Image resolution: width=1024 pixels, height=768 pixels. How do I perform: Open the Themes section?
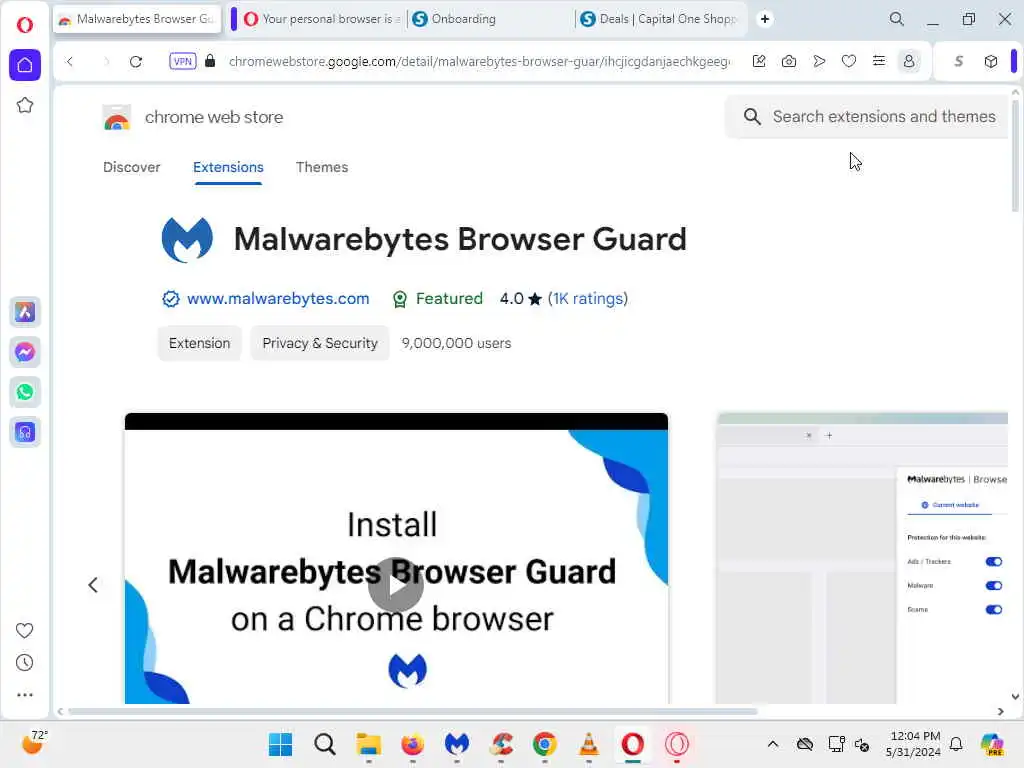click(322, 167)
